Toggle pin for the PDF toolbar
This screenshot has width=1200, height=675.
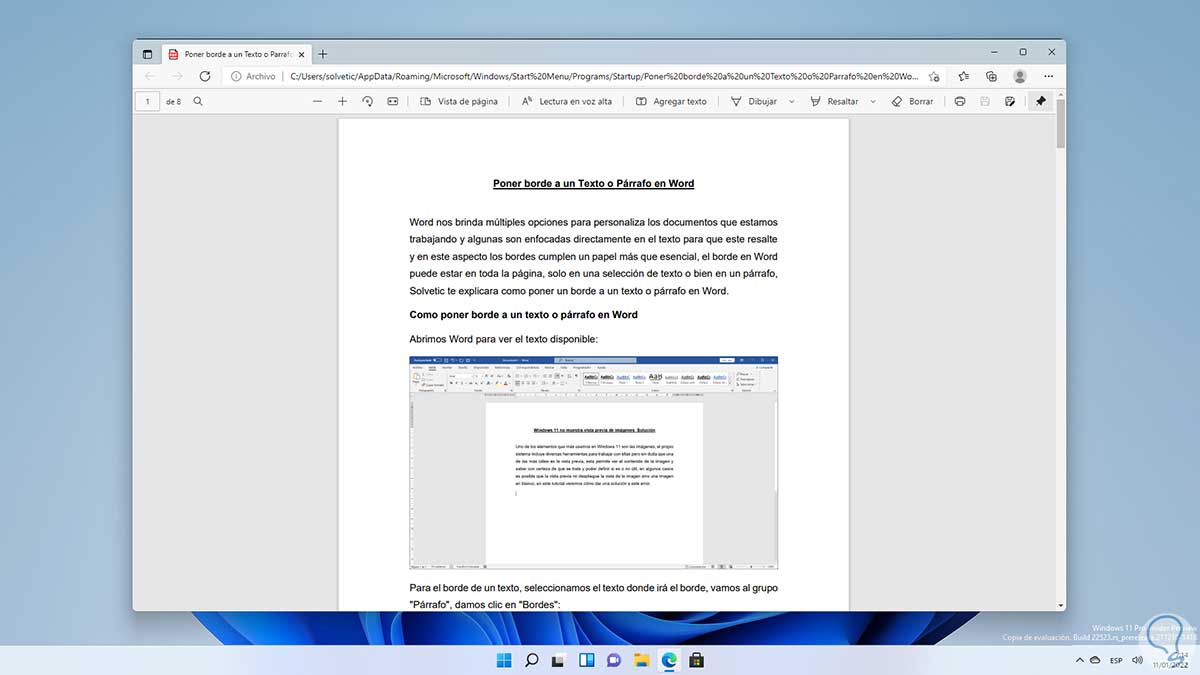pyautogui.click(x=1040, y=101)
